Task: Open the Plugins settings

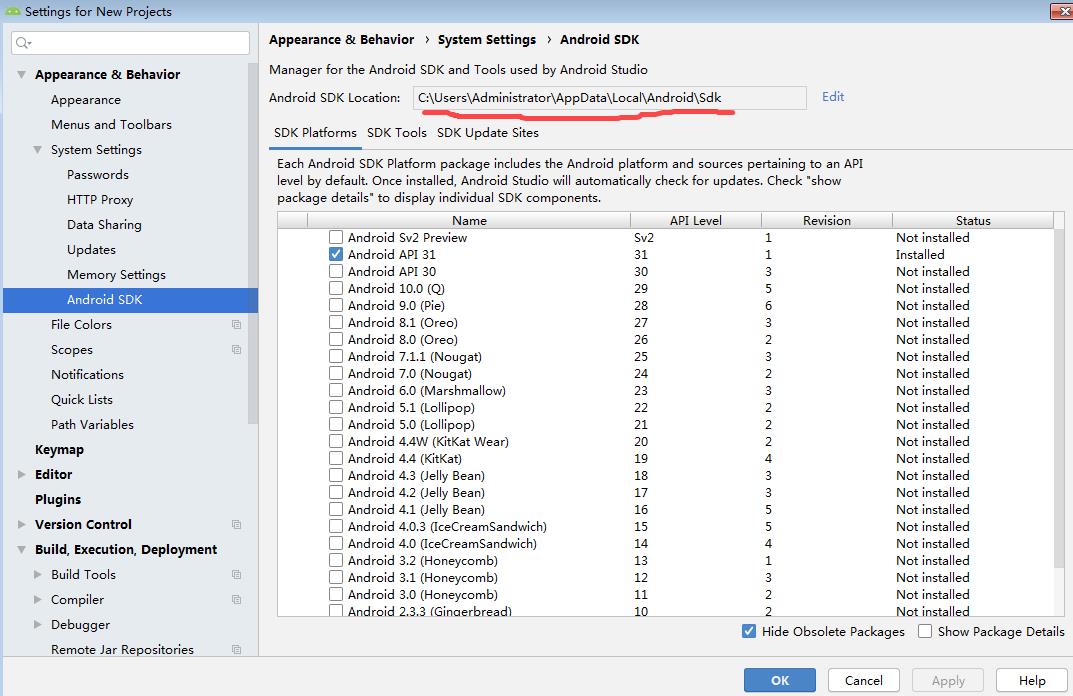Action: click(x=58, y=500)
